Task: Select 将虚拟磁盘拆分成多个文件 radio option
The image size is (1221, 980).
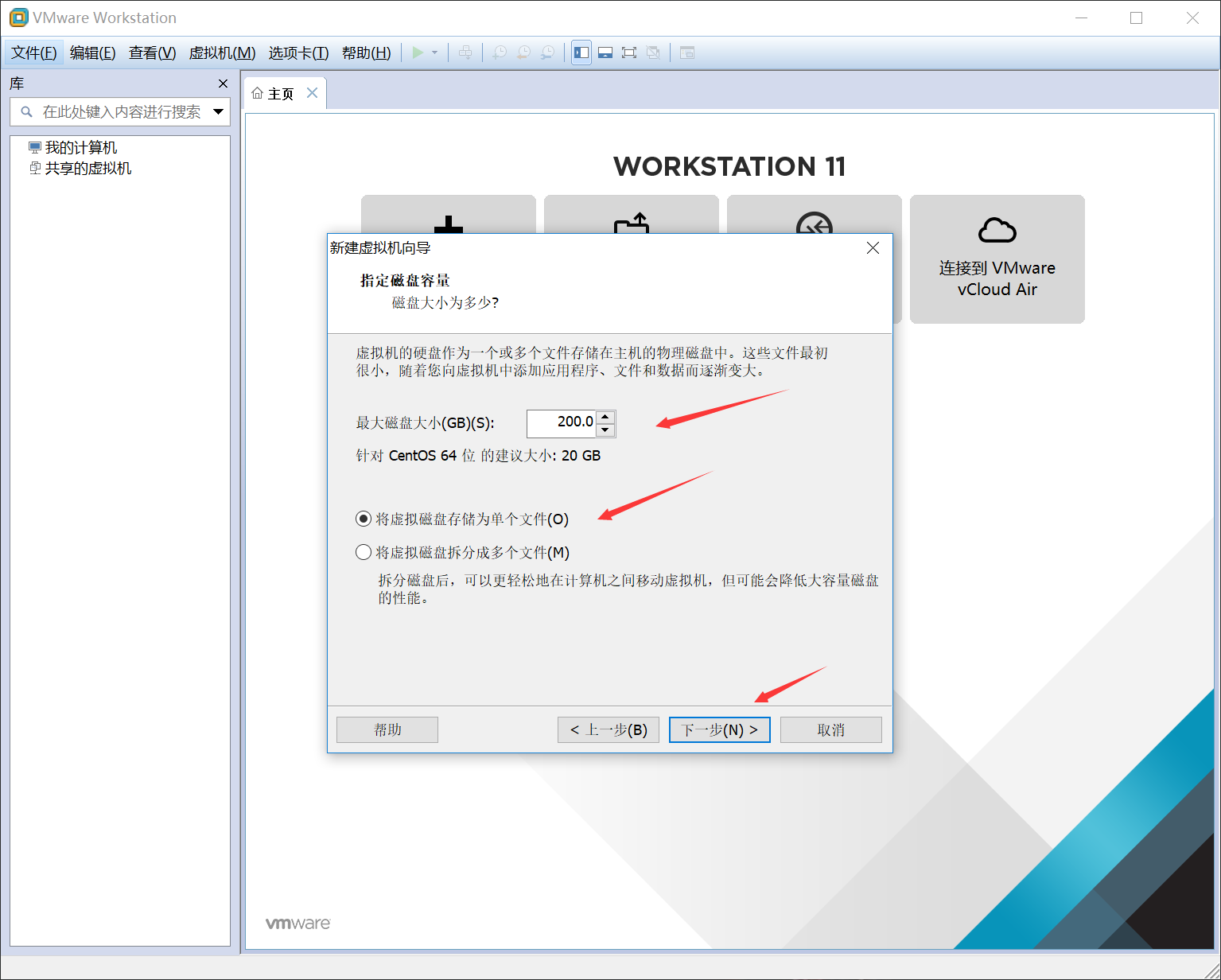Action: [x=462, y=553]
